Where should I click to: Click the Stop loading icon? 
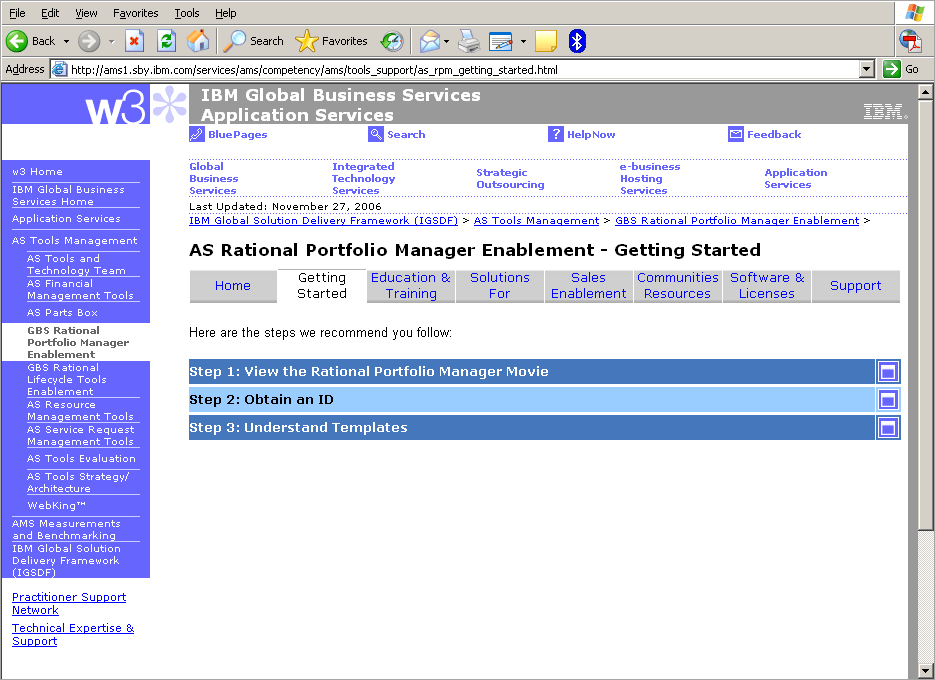(135, 41)
